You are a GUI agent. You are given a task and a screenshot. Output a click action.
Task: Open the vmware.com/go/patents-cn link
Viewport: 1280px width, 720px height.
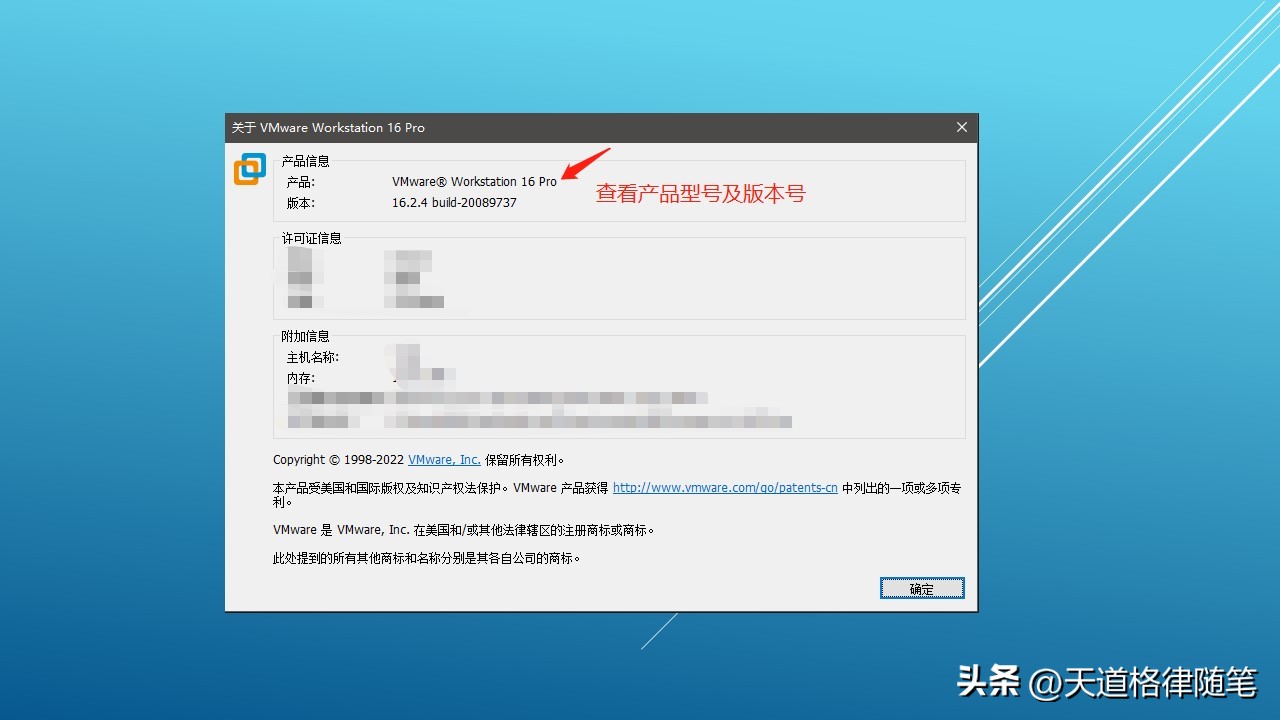[725, 487]
